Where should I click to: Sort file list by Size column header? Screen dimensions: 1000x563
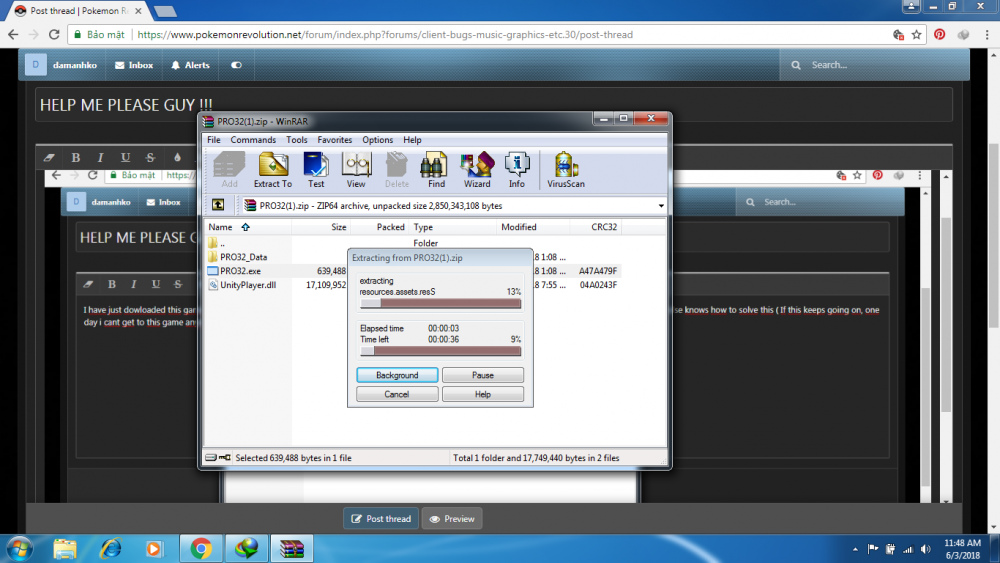pos(338,227)
